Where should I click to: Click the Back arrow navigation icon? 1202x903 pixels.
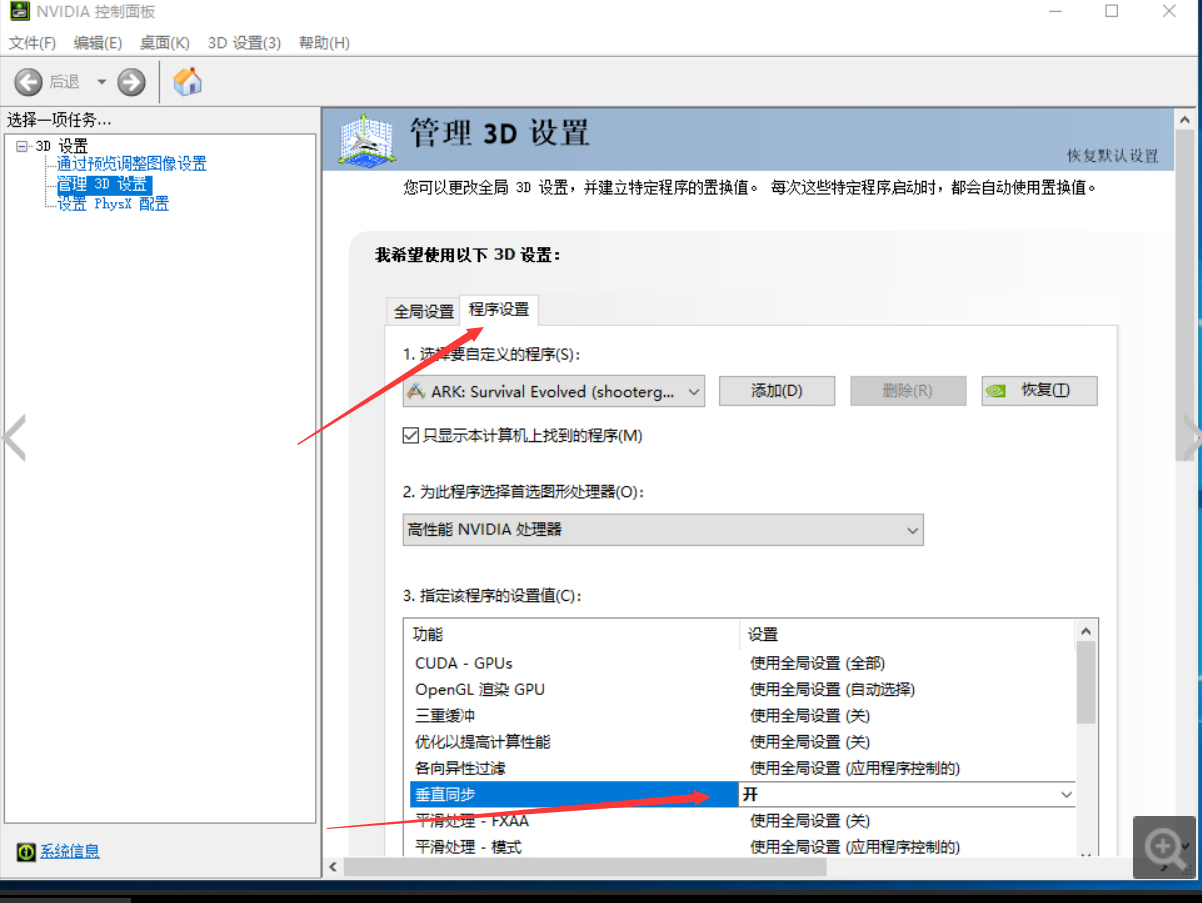(x=29, y=82)
